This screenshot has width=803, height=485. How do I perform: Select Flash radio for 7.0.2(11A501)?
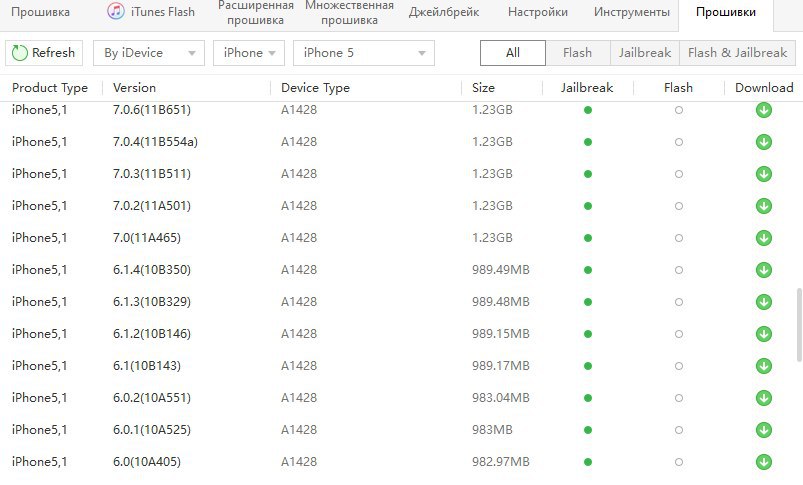point(679,206)
